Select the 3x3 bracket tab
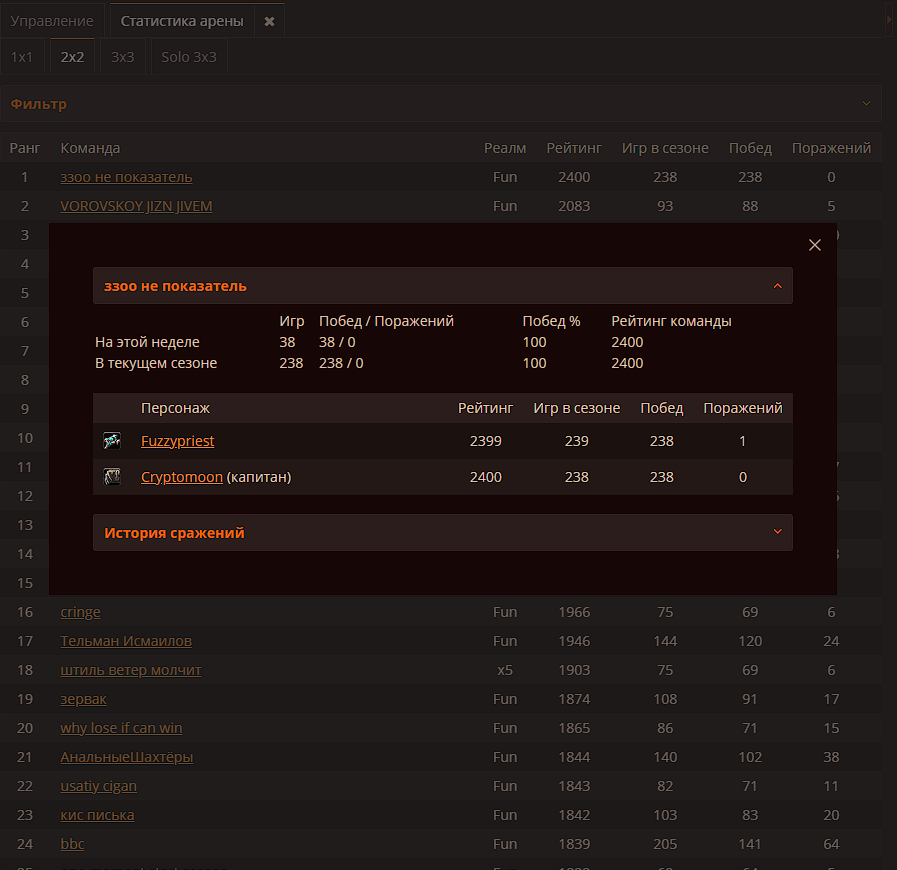Screen dimensions: 897x870 [122, 57]
